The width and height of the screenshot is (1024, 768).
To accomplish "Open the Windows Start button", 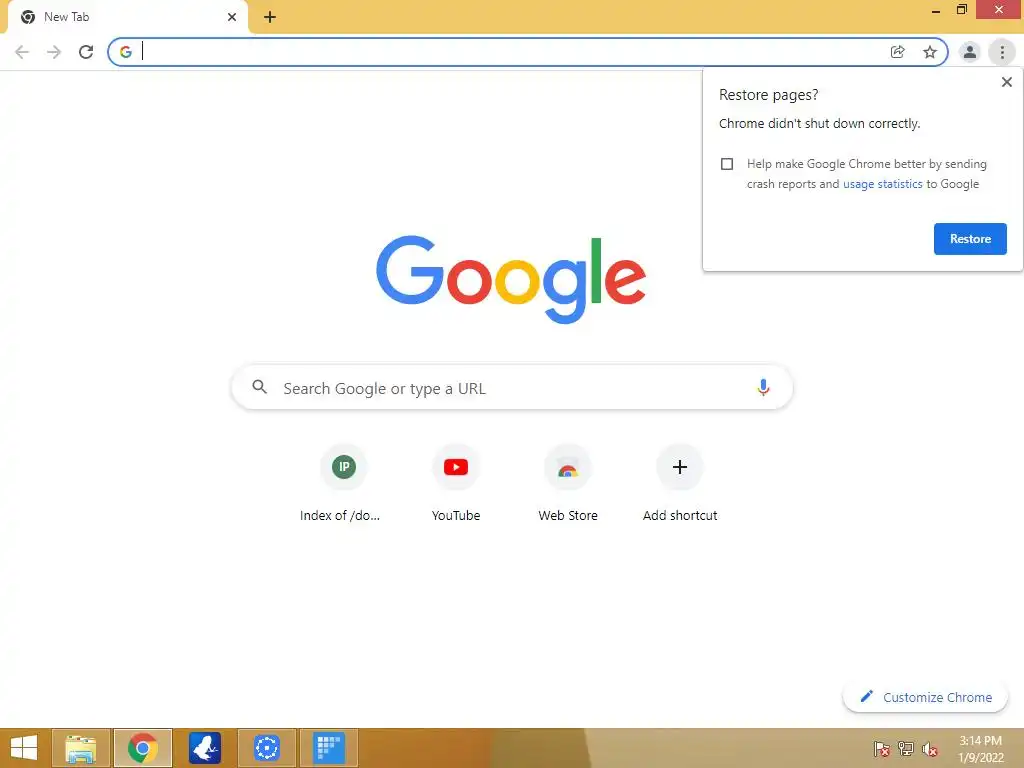I will click(x=24, y=748).
